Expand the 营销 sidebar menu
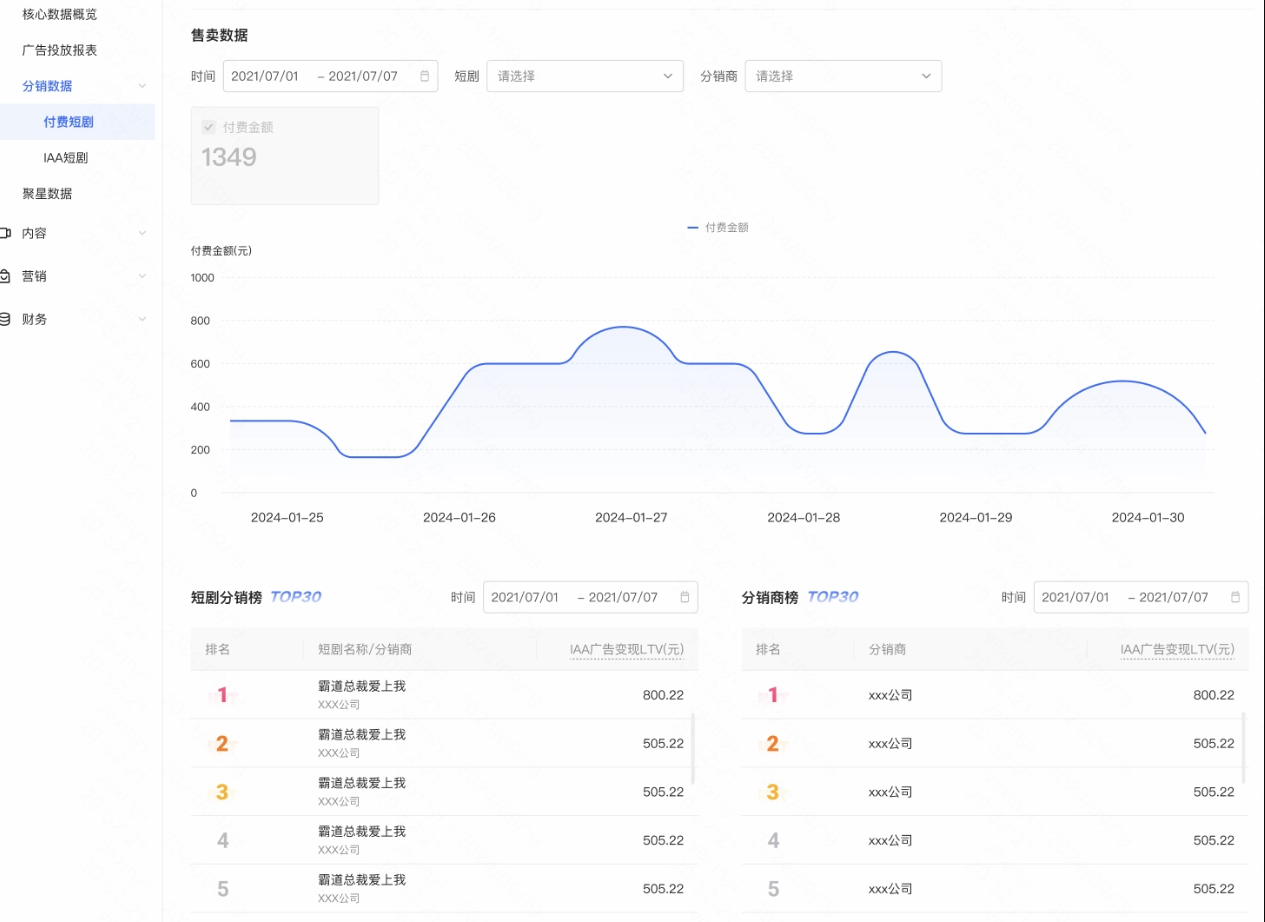 (142, 276)
